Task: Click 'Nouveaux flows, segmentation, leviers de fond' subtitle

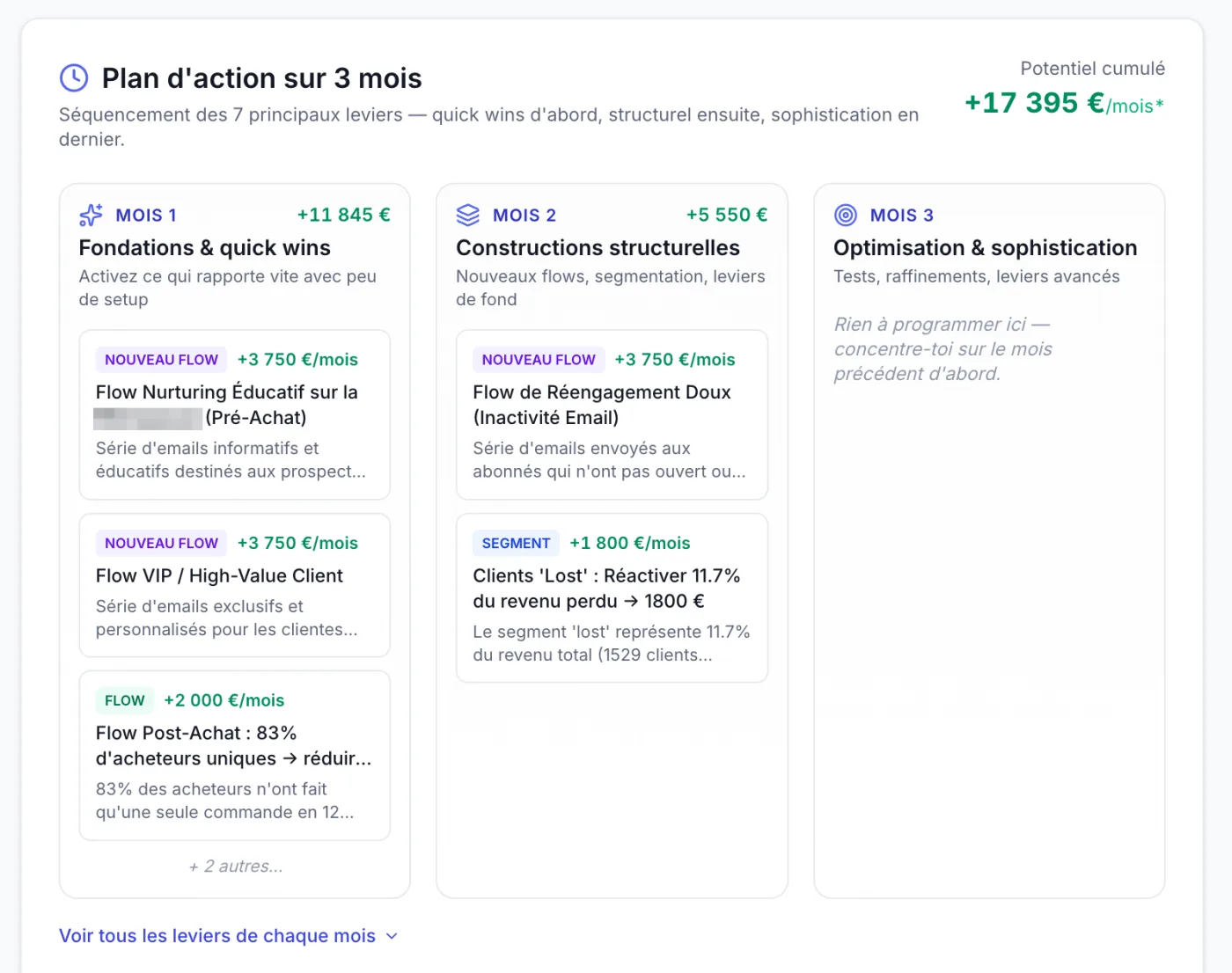Action: coord(611,288)
